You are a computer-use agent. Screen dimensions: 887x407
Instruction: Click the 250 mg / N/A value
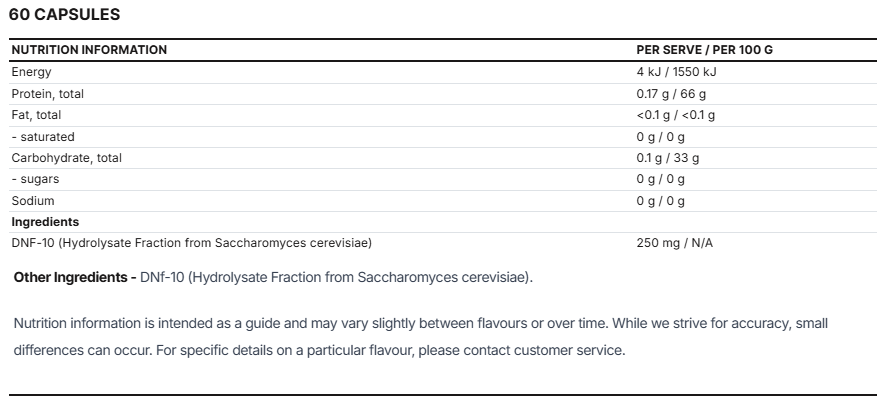674,243
